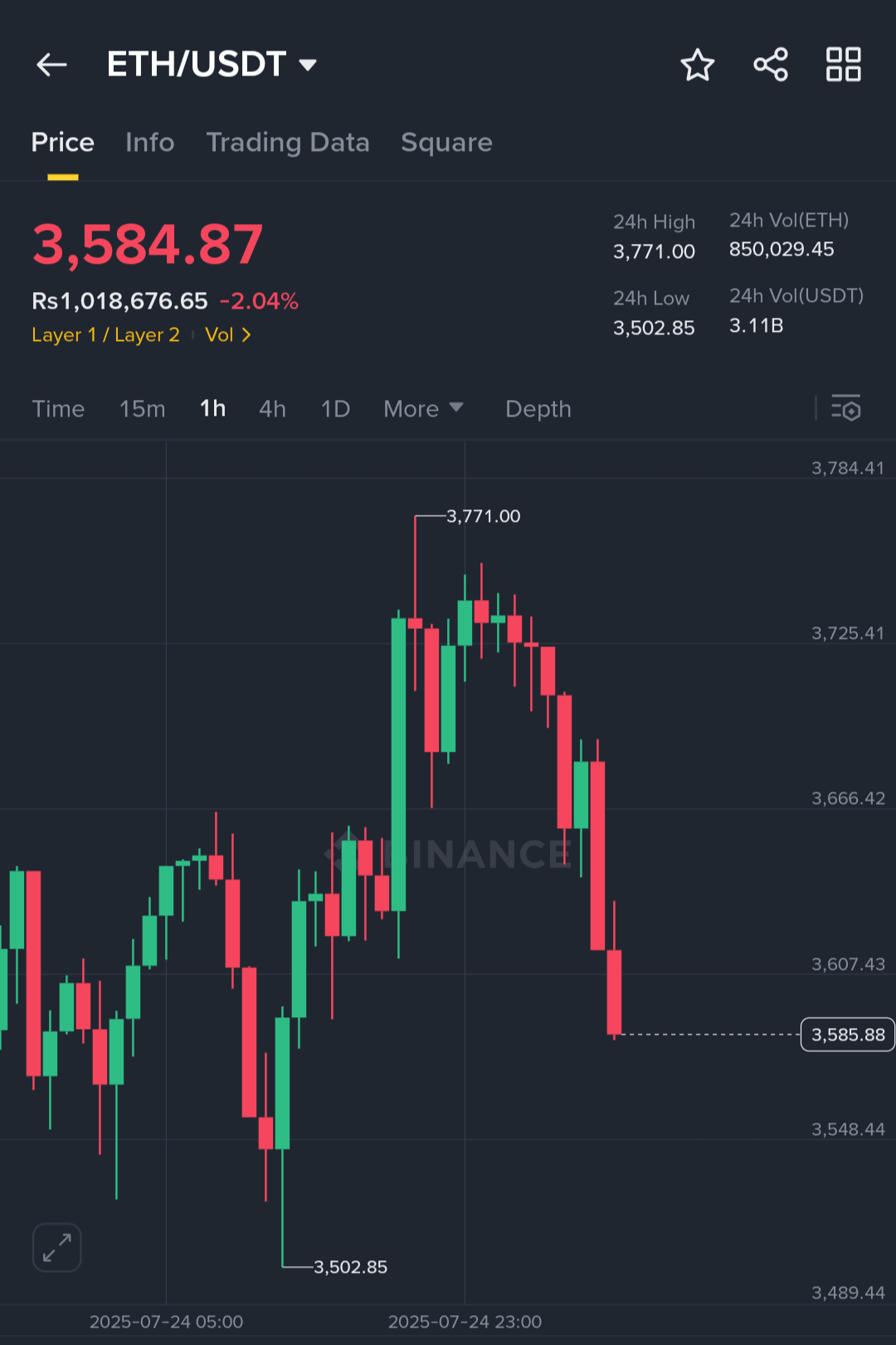This screenshot has width=896, height=1345.
Task: Open the Square tab
Action: point(446,143)
